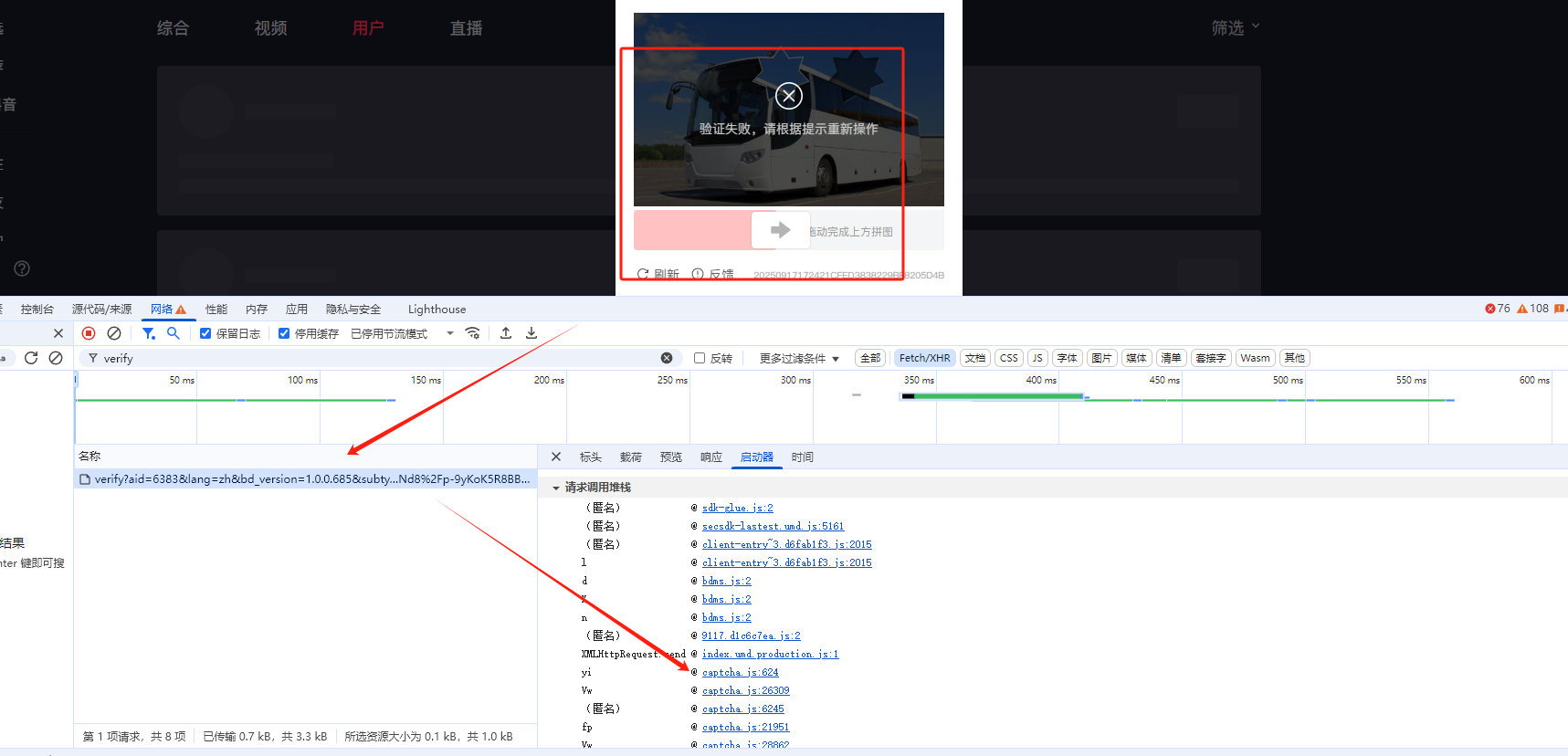
Task: Open the Memory tab
Action: pyautogui.click(x=257, y=310)
